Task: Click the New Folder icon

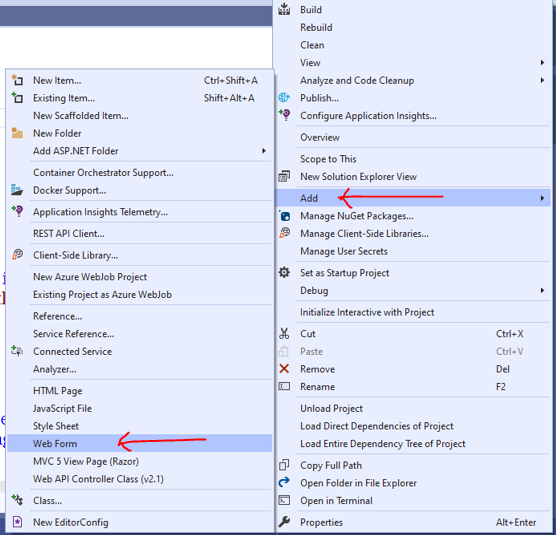Action: (17, 133)
